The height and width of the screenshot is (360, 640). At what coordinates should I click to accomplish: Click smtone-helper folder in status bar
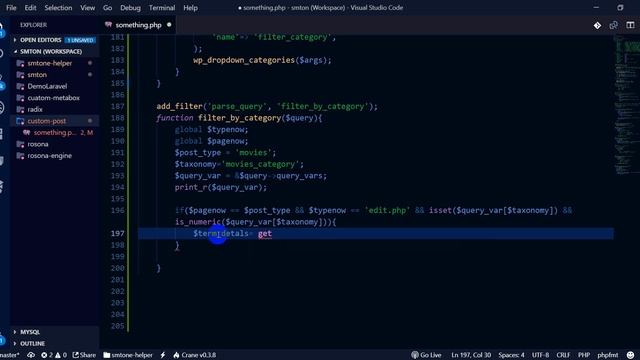(x=128, y=355)
